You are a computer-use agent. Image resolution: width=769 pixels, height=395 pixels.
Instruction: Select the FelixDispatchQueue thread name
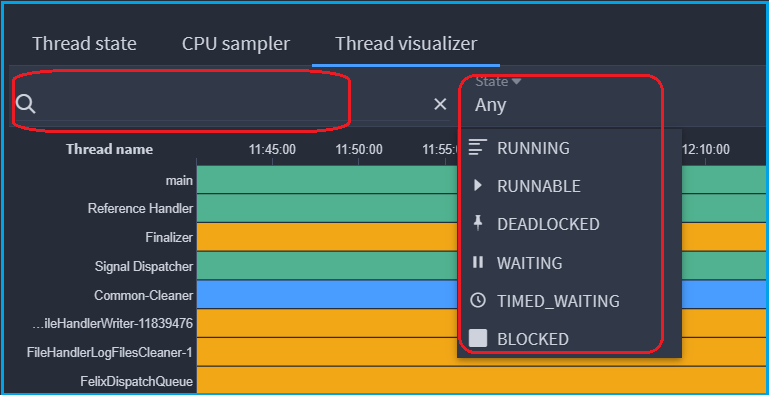[137, 381]
